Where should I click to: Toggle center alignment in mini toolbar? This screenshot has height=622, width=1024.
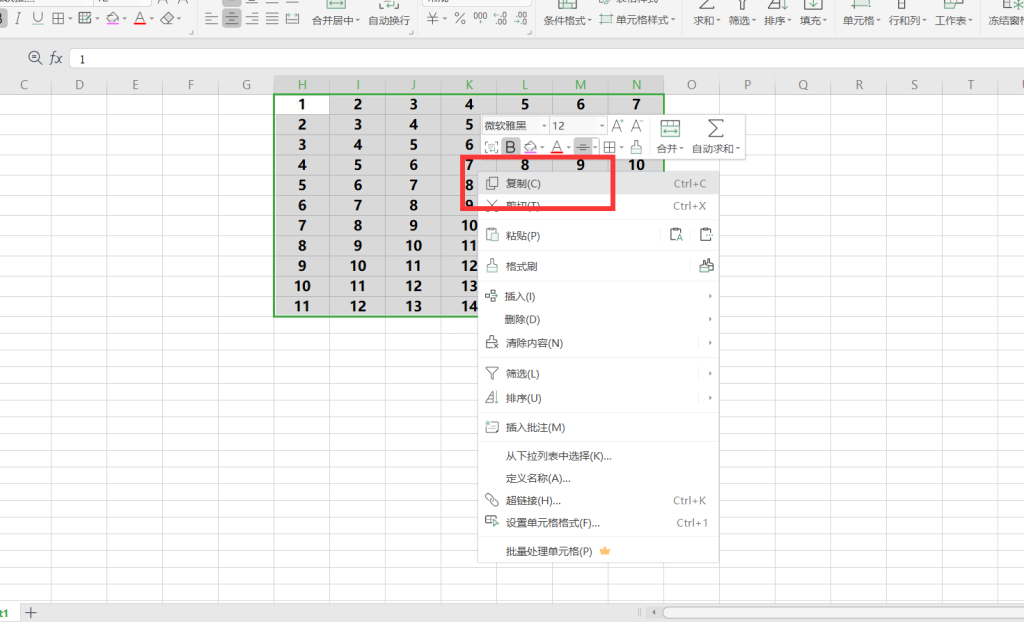pos(583,147)
